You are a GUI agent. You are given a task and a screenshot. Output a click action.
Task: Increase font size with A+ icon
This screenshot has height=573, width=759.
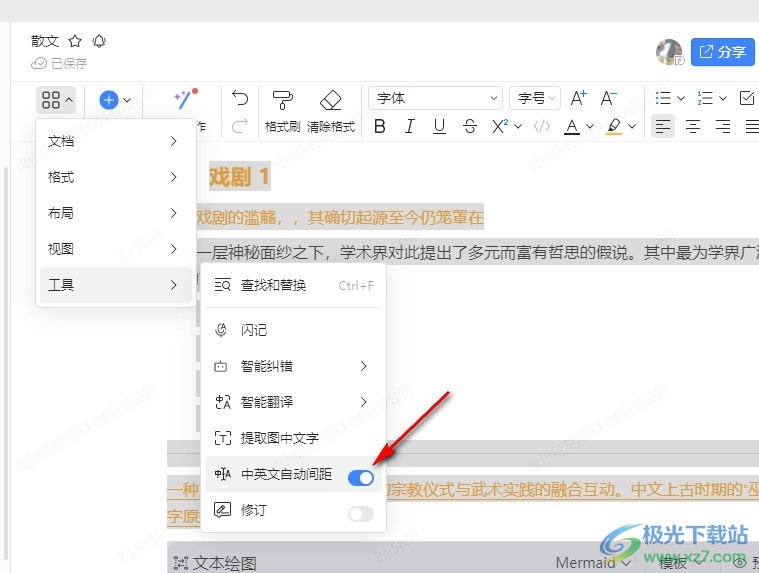coord(578,98)
